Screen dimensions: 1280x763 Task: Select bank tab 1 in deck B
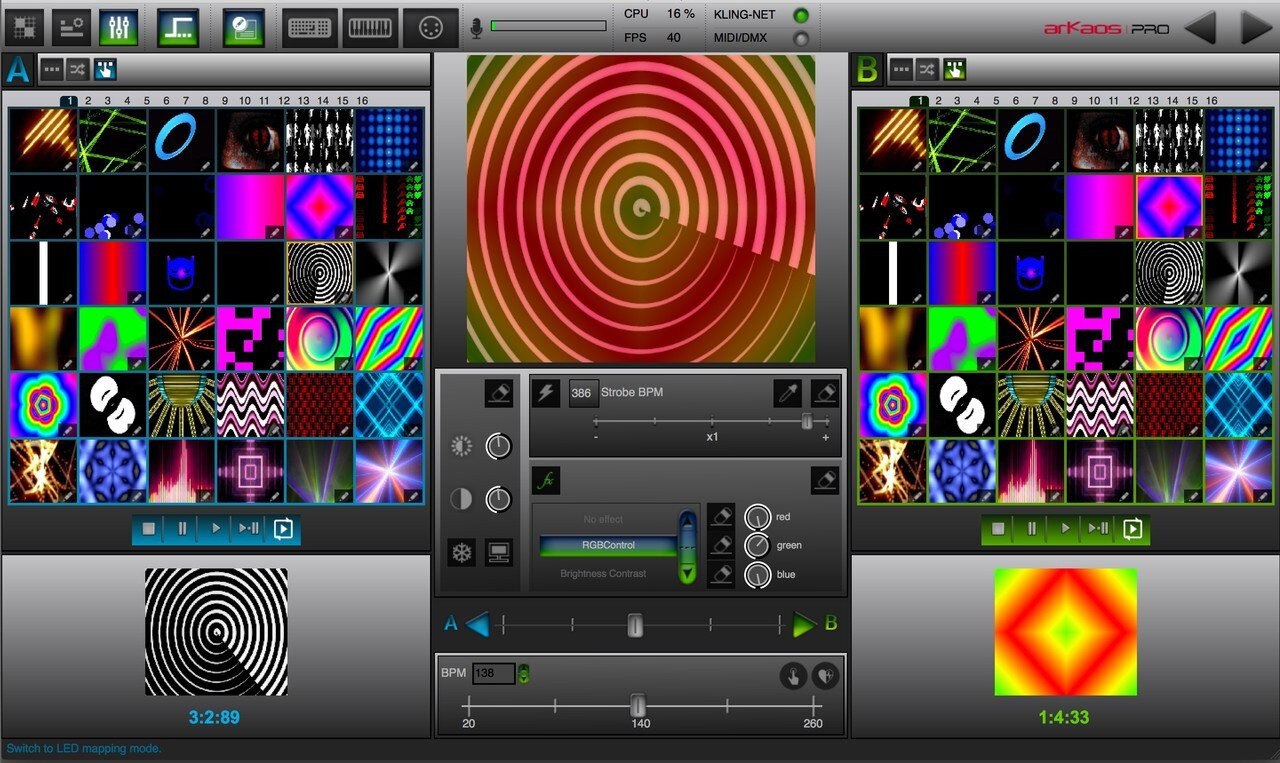(919, 101)
